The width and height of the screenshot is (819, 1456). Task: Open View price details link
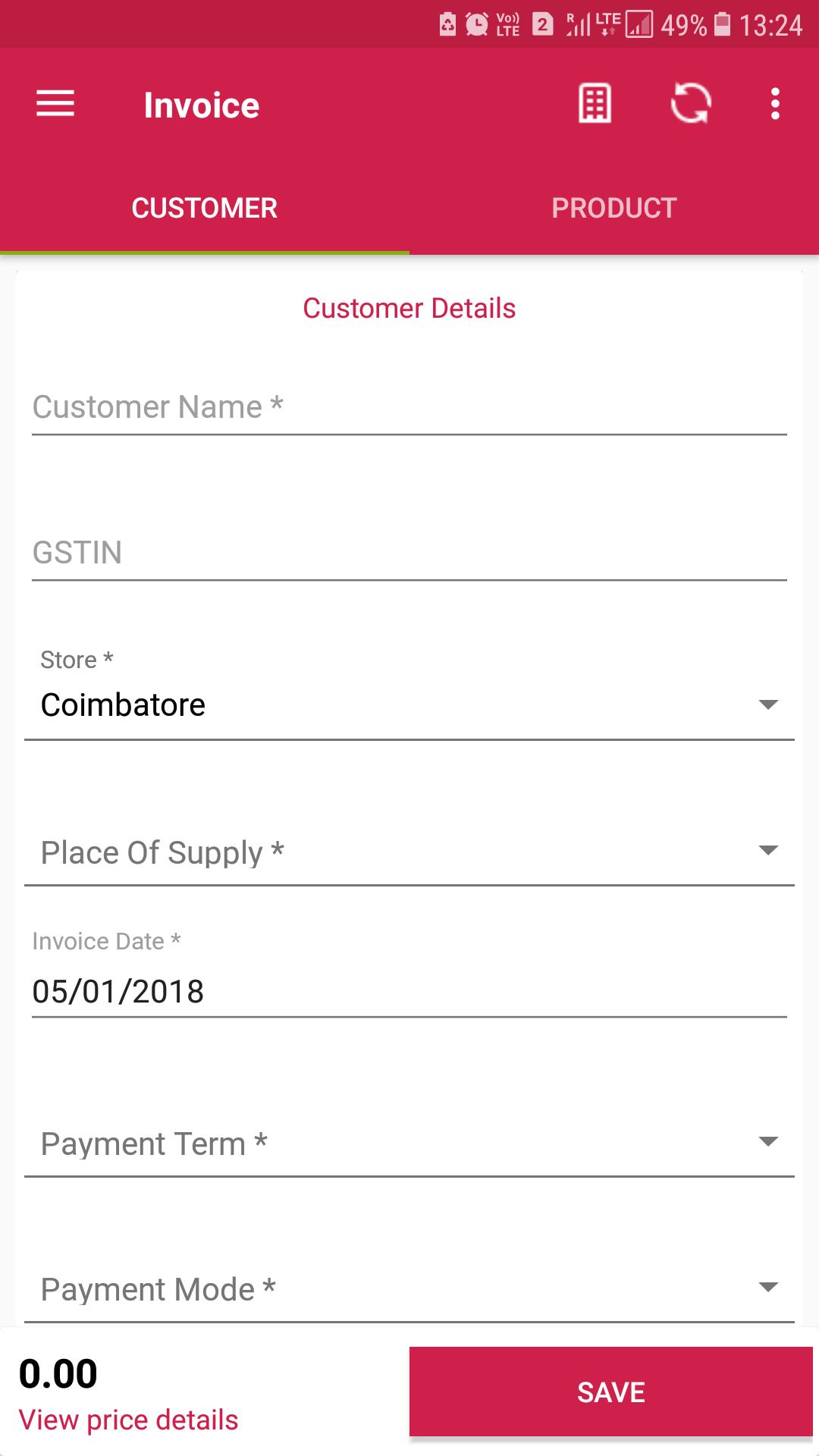tap(128, 1420)
